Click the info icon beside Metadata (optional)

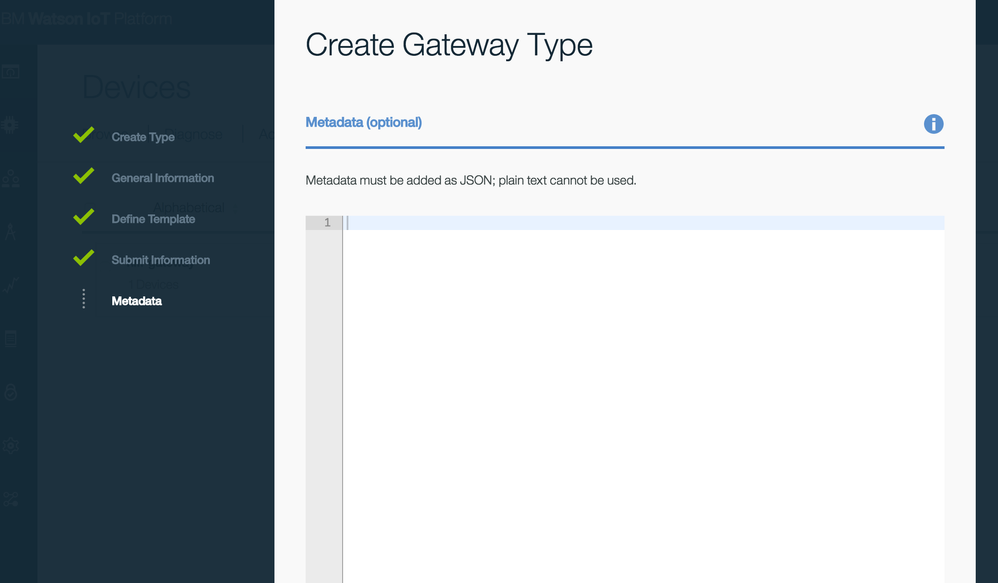pos(933,124)
